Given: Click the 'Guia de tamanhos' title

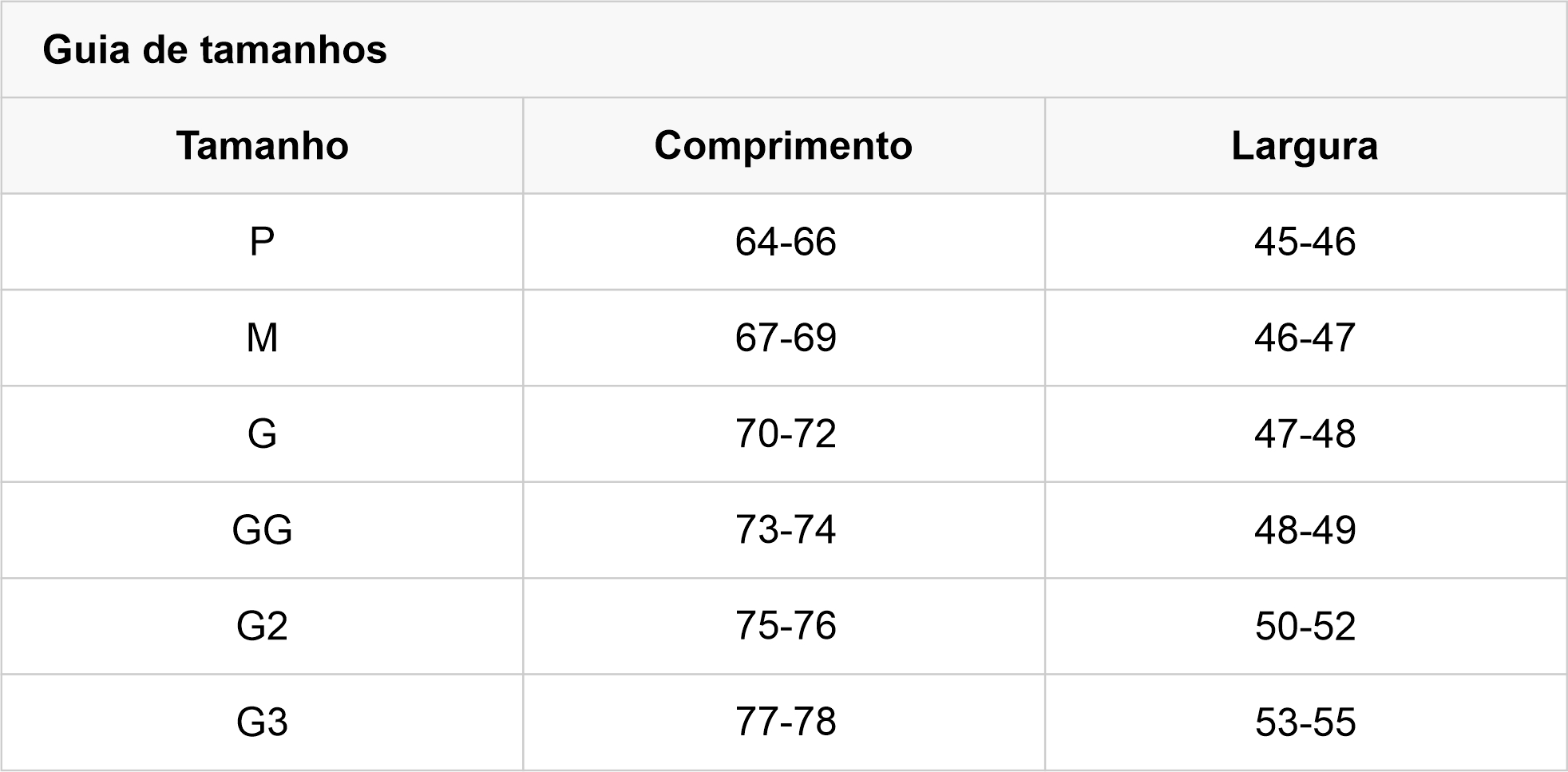Looking at the screenshot, I should (215, 49).
